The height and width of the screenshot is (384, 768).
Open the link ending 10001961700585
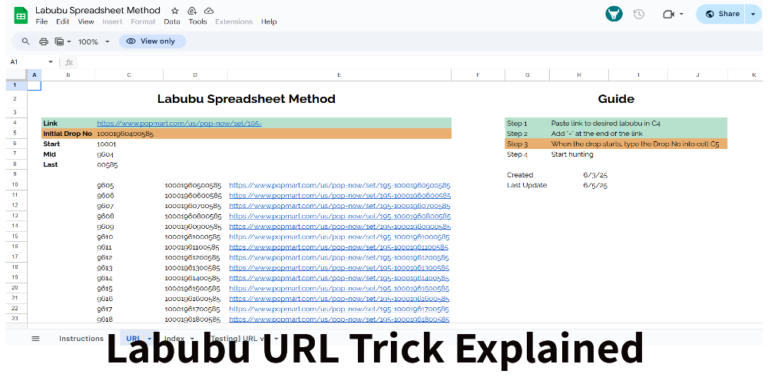coord(339,309)
